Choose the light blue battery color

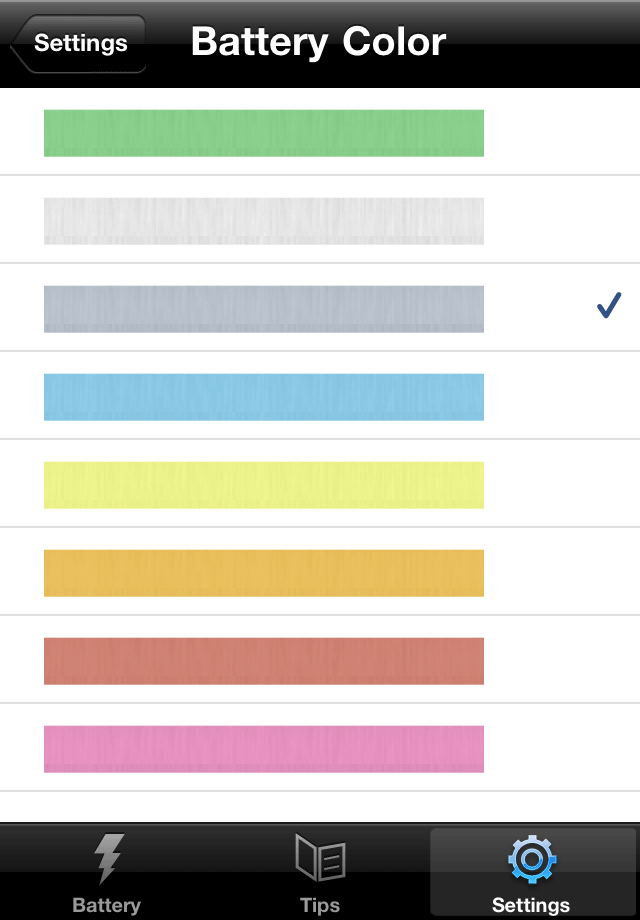[264, 397]
